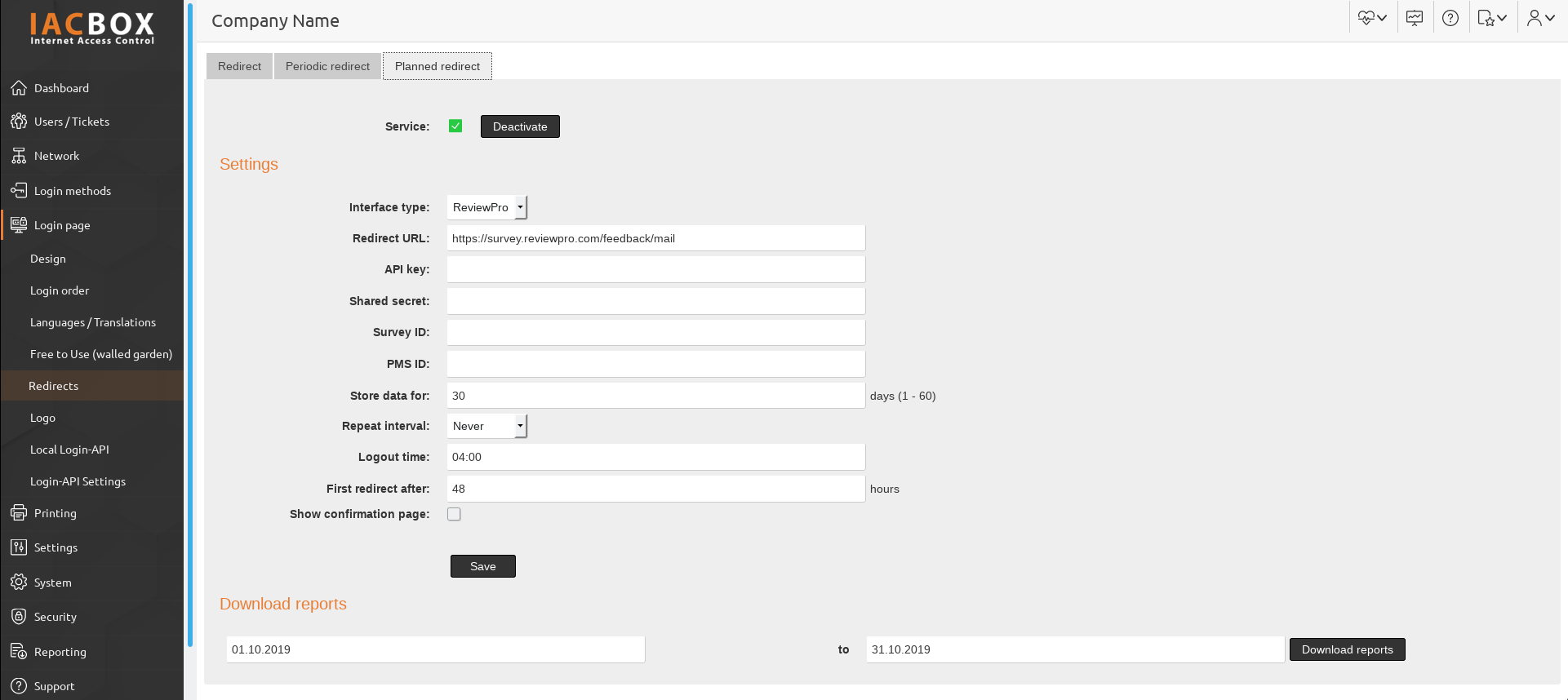
Task: Click the Login page monitor icon
Action: (19, 225)
